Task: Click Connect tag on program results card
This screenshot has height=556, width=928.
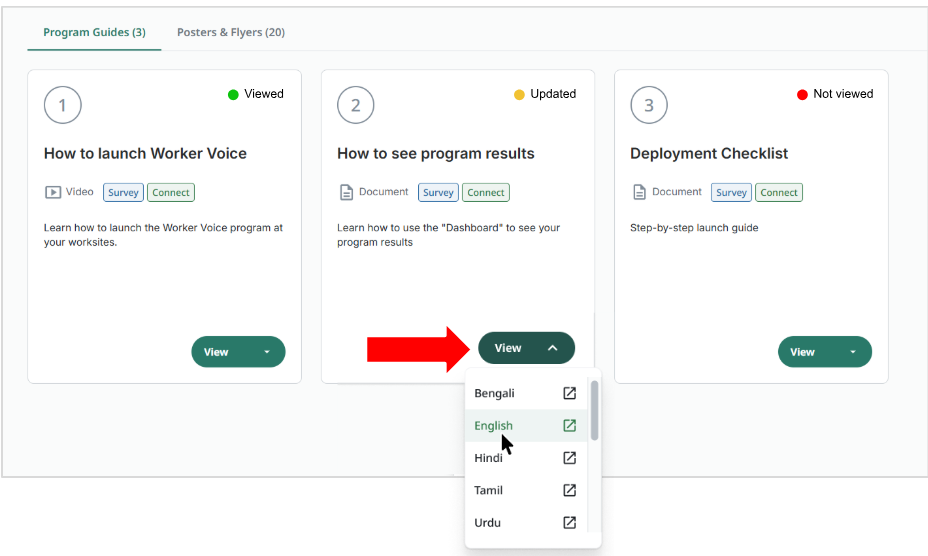Action: [x=485, y=192]
